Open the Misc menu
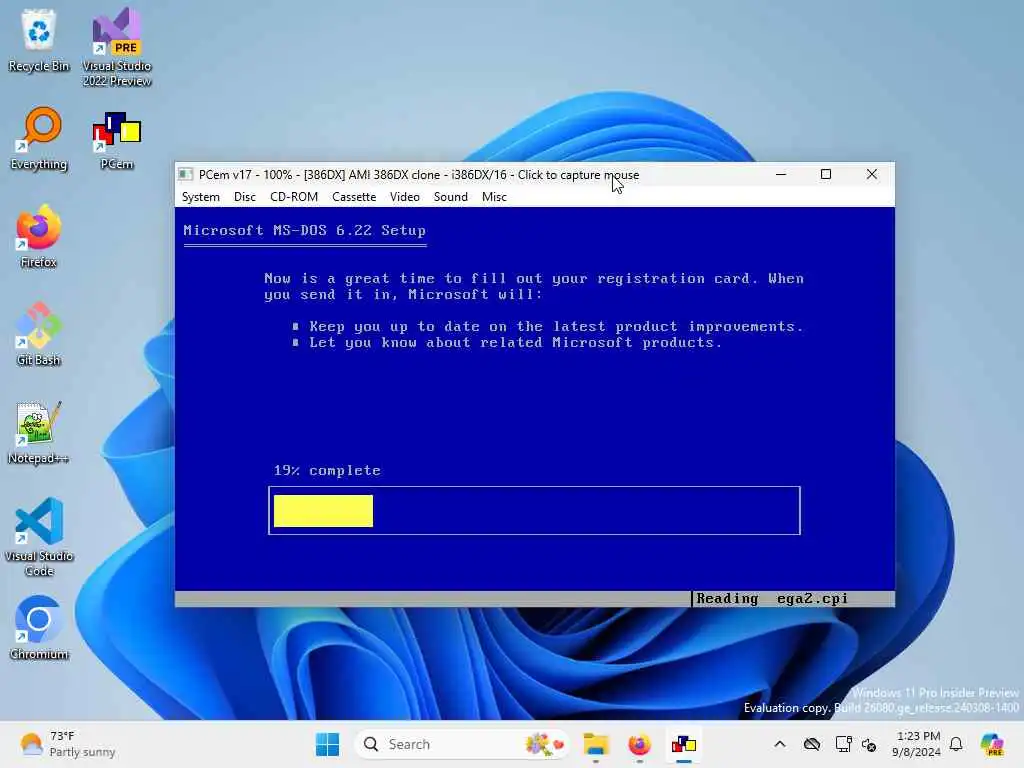The image size is (1024, 768). click(494, 197)
